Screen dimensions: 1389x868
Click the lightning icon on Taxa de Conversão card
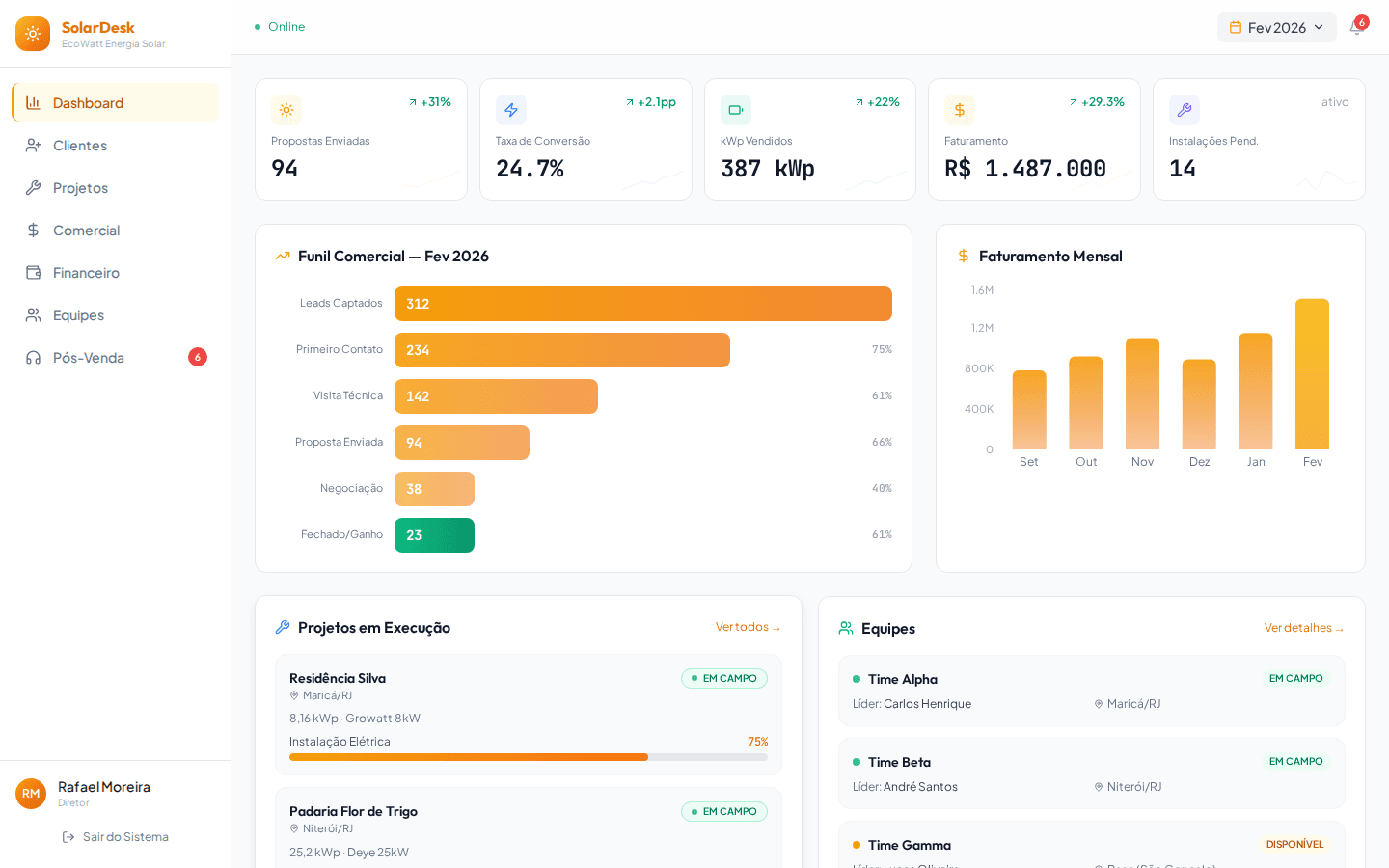511,109
